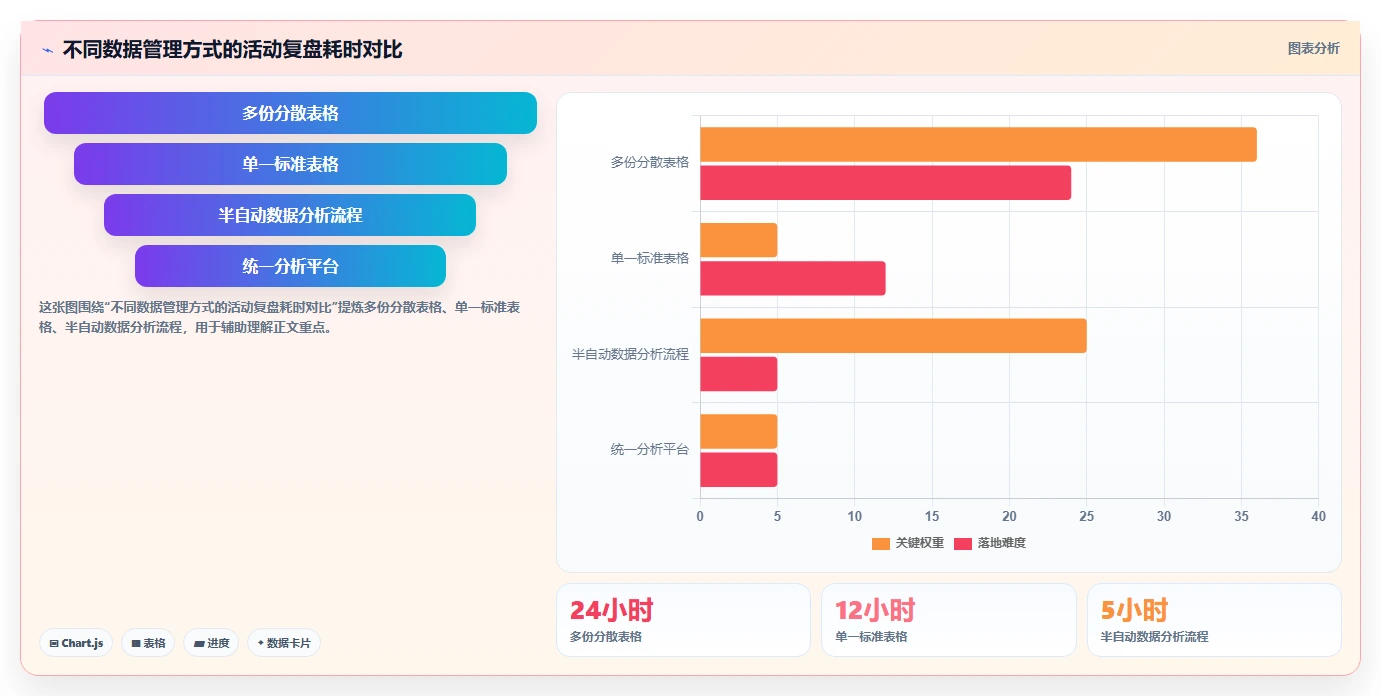Click the red bar for 多份分散表格
Viewport: 1381px width, 696px height.
[x=885, y=183]
